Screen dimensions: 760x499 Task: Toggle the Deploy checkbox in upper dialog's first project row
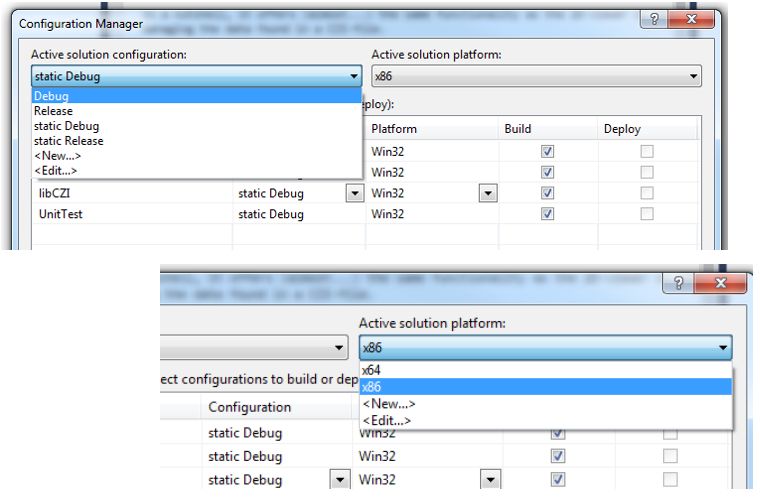click(647, 152)
